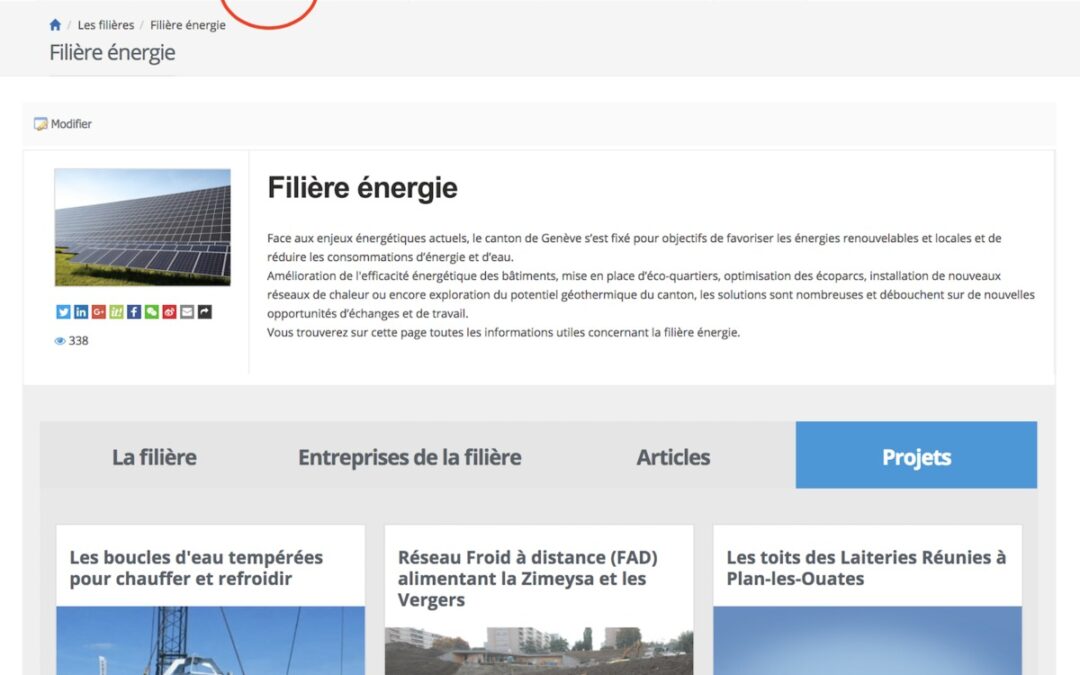Click the construction site photo of FAD card
Screen dimensions: 1080x675
coord(539,651)
